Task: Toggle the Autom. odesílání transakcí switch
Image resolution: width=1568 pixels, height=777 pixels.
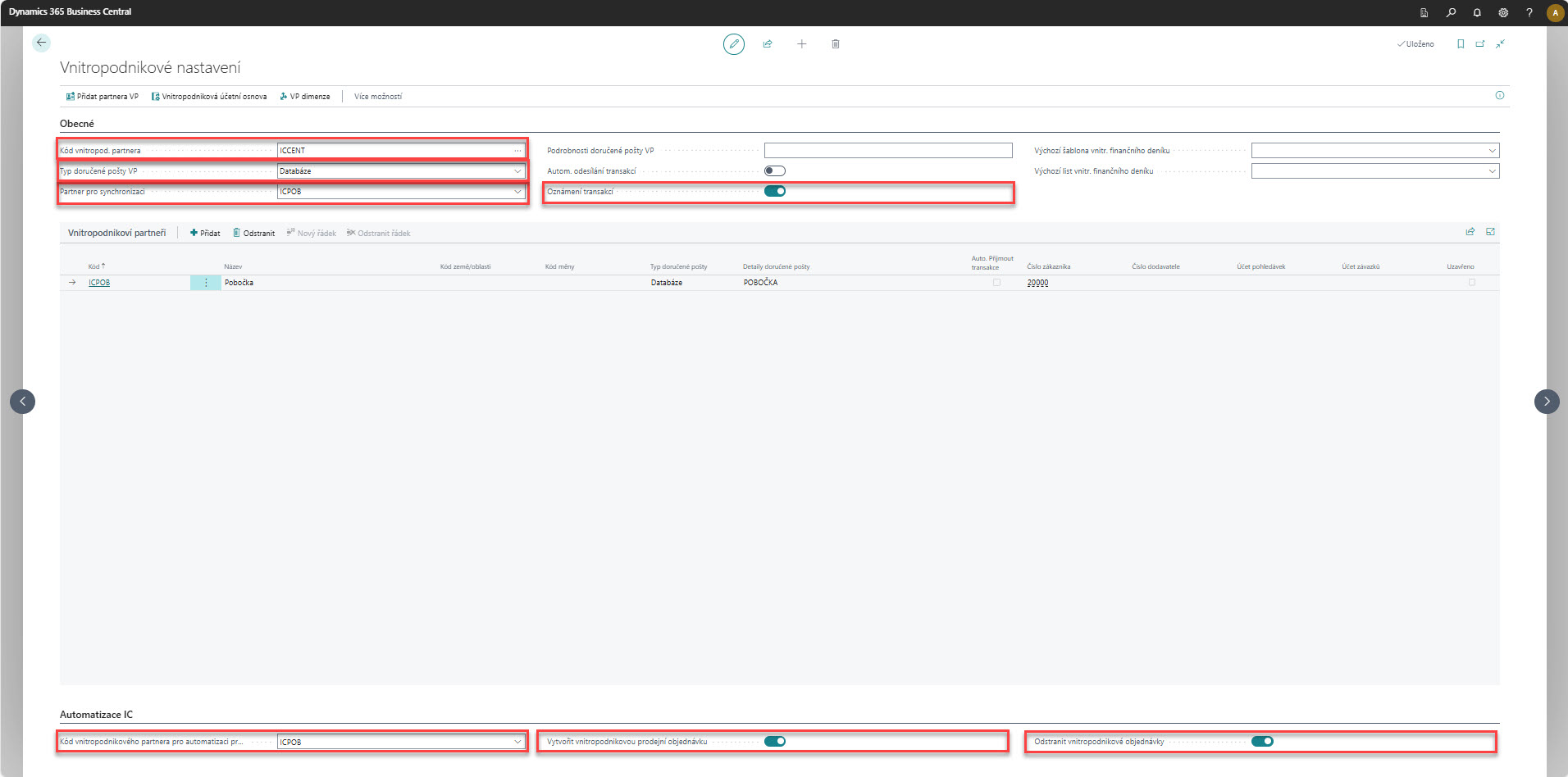Action: coord(775,171)
